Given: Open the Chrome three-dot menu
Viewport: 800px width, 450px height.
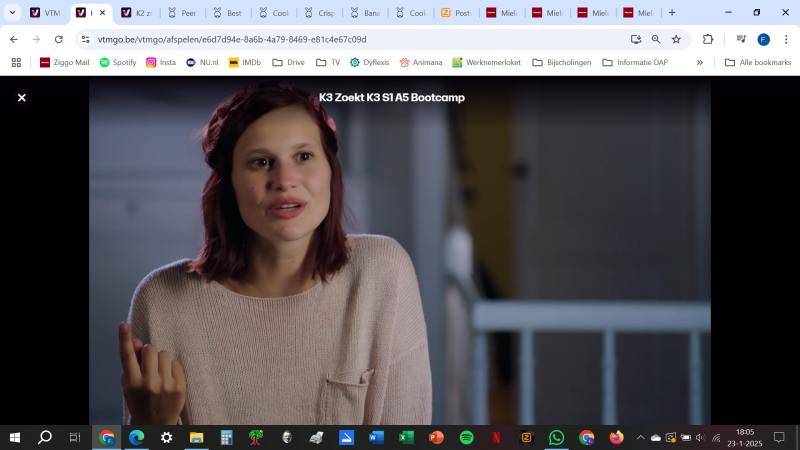Looking at the screenshot, I should pos(786,39).
